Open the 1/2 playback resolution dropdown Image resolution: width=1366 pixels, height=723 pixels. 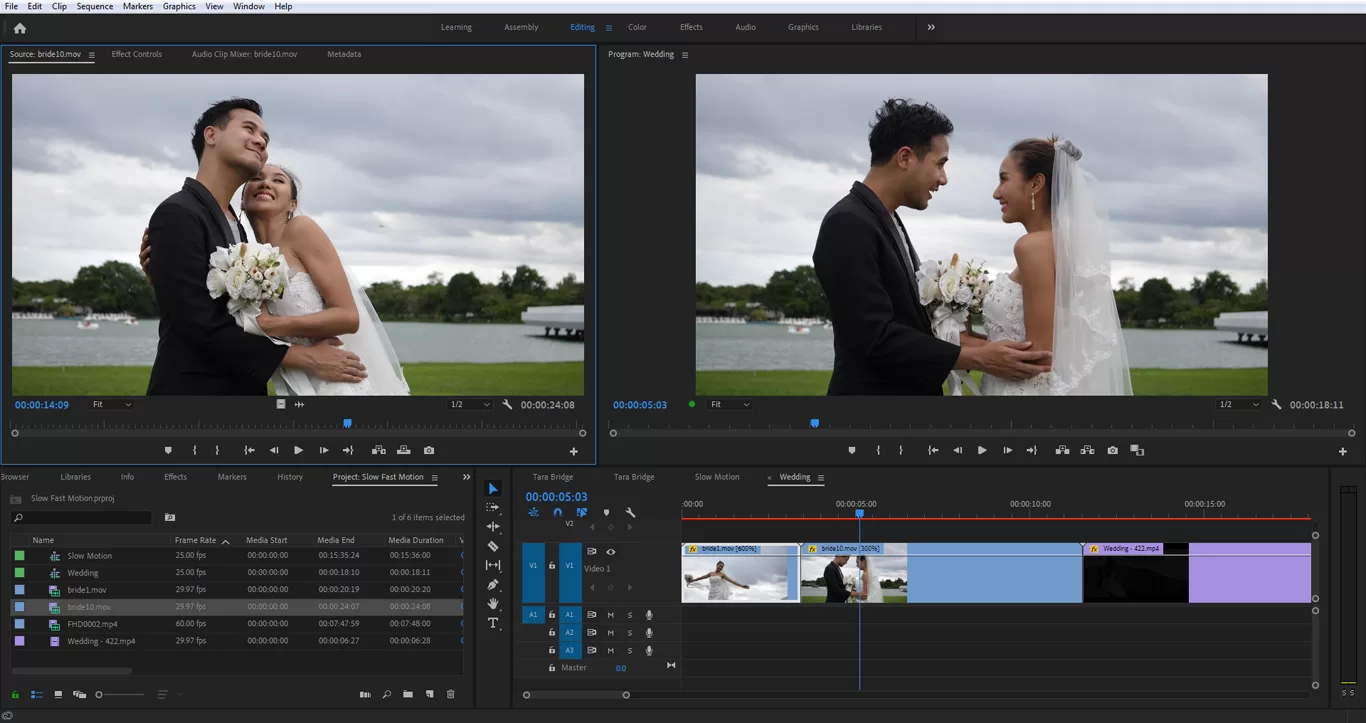click(1240, 404)
